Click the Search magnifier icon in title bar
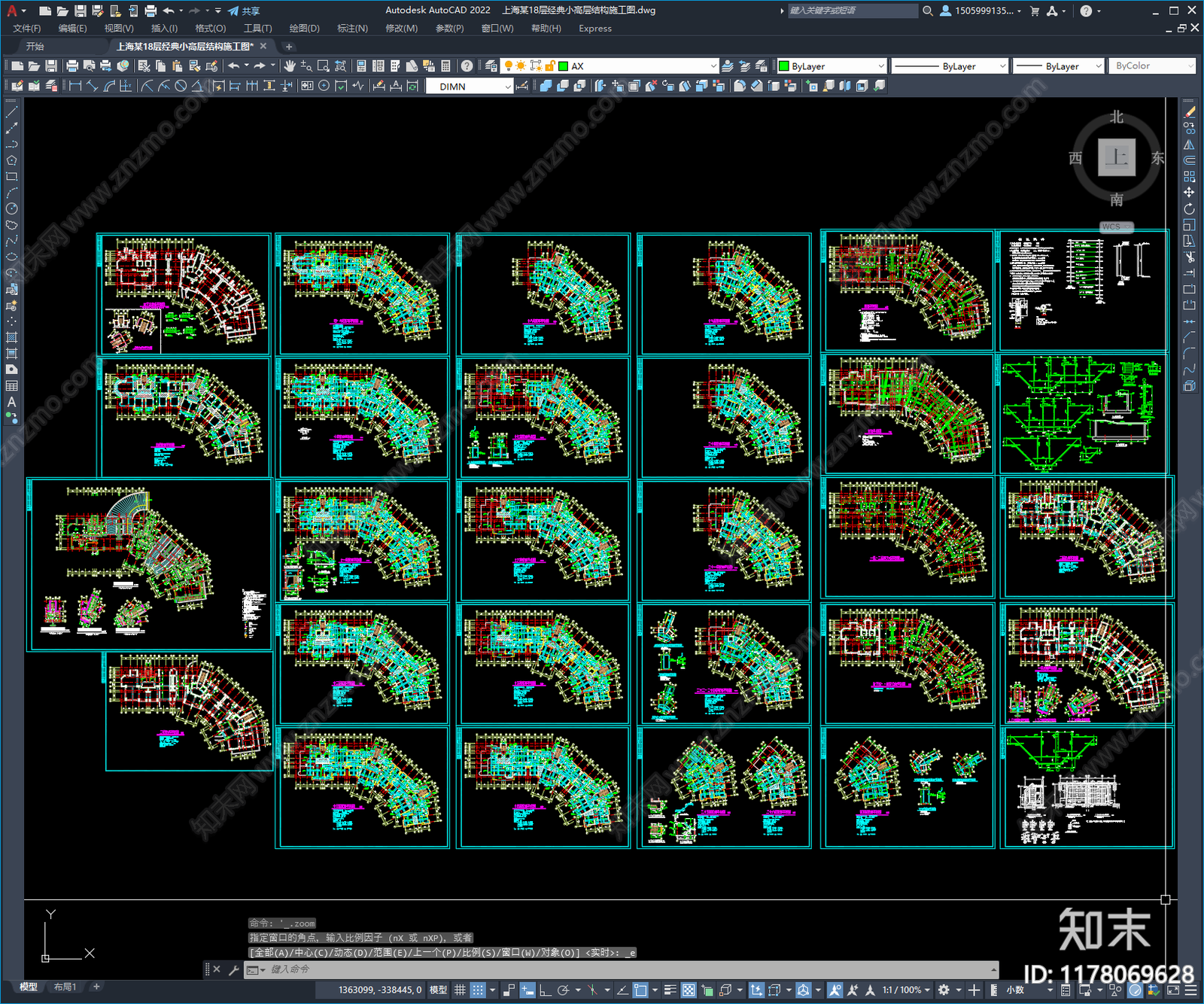This screenshot has height=1004, width=1204. 928,11
